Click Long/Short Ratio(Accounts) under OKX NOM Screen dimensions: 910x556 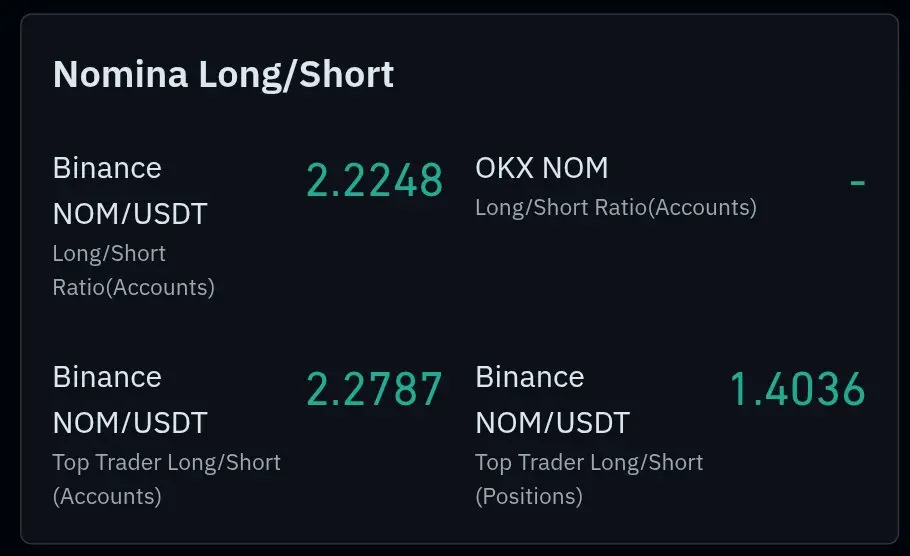pyautogui.click(x=616, y=208)
